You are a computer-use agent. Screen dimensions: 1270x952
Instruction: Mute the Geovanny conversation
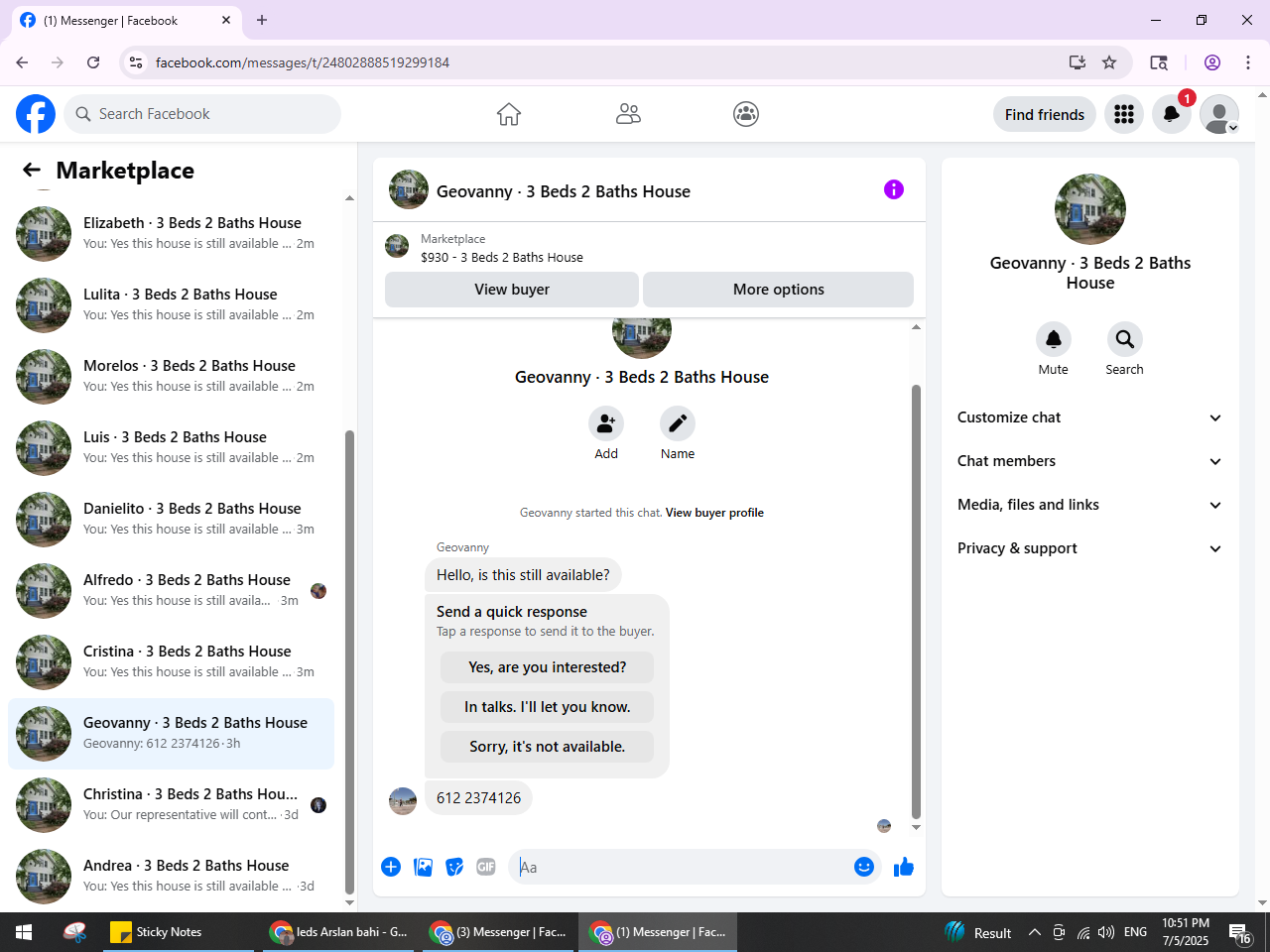(1054, 339)
